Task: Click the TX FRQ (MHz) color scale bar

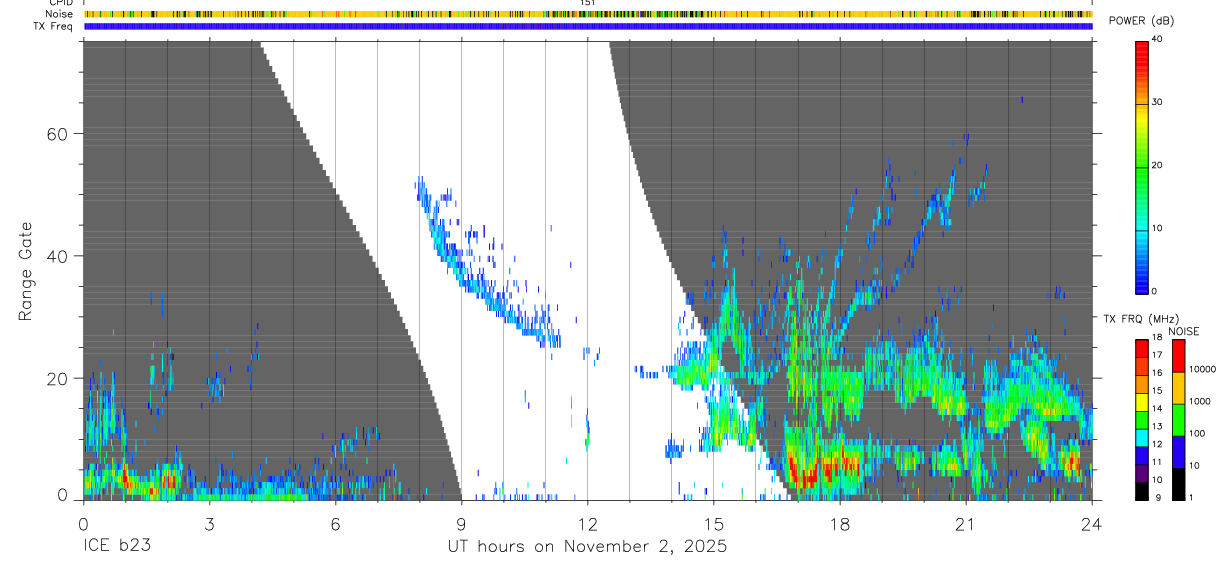Action: click(x=1141, y=419)
